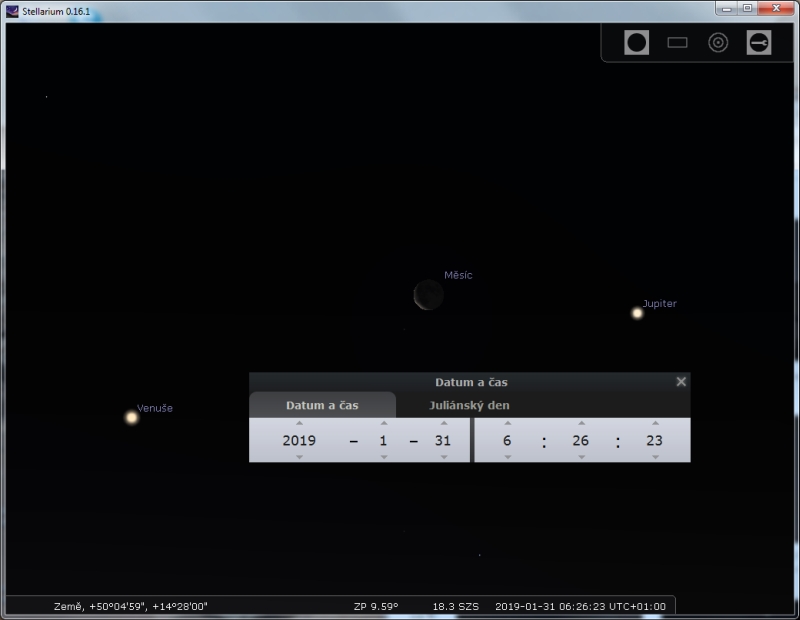This screenshot has width=800, height=620.
Task: Increase the minutes with up arrow
Action: point(581,423)
